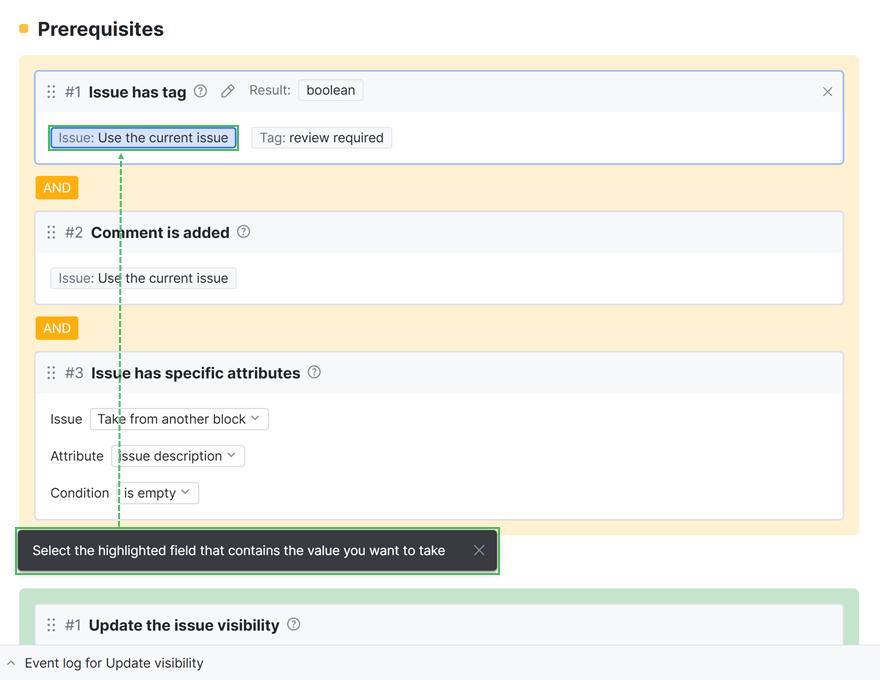The height and width of the screenshot is (680, 880).
Task: Remove the Issue has tag block
Action: click(x=827, y=92)
